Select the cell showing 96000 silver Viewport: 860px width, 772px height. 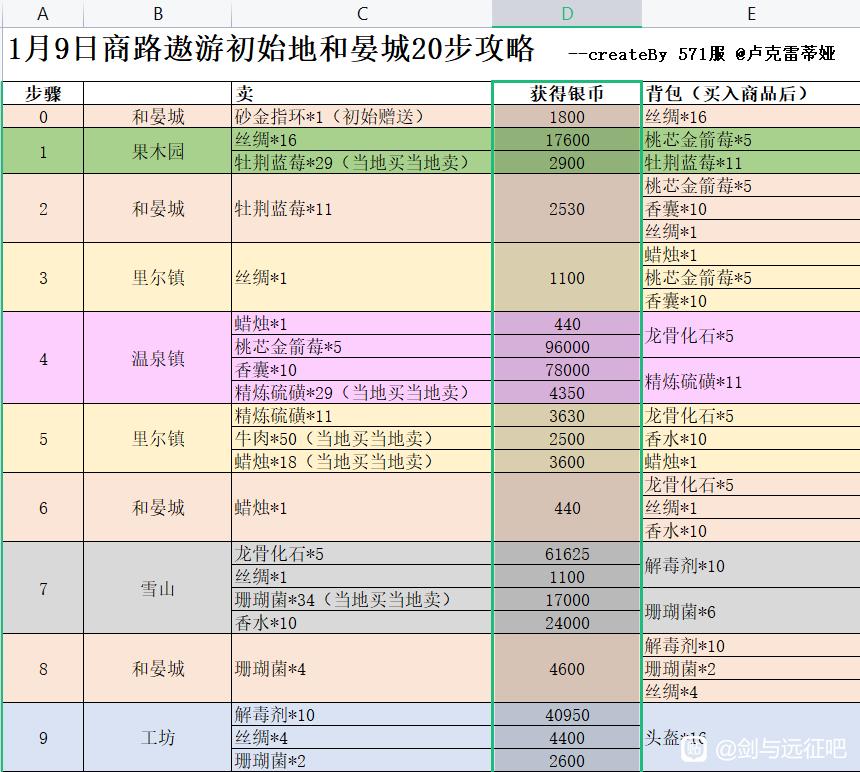pyautogui.click(x=567, y=347)
